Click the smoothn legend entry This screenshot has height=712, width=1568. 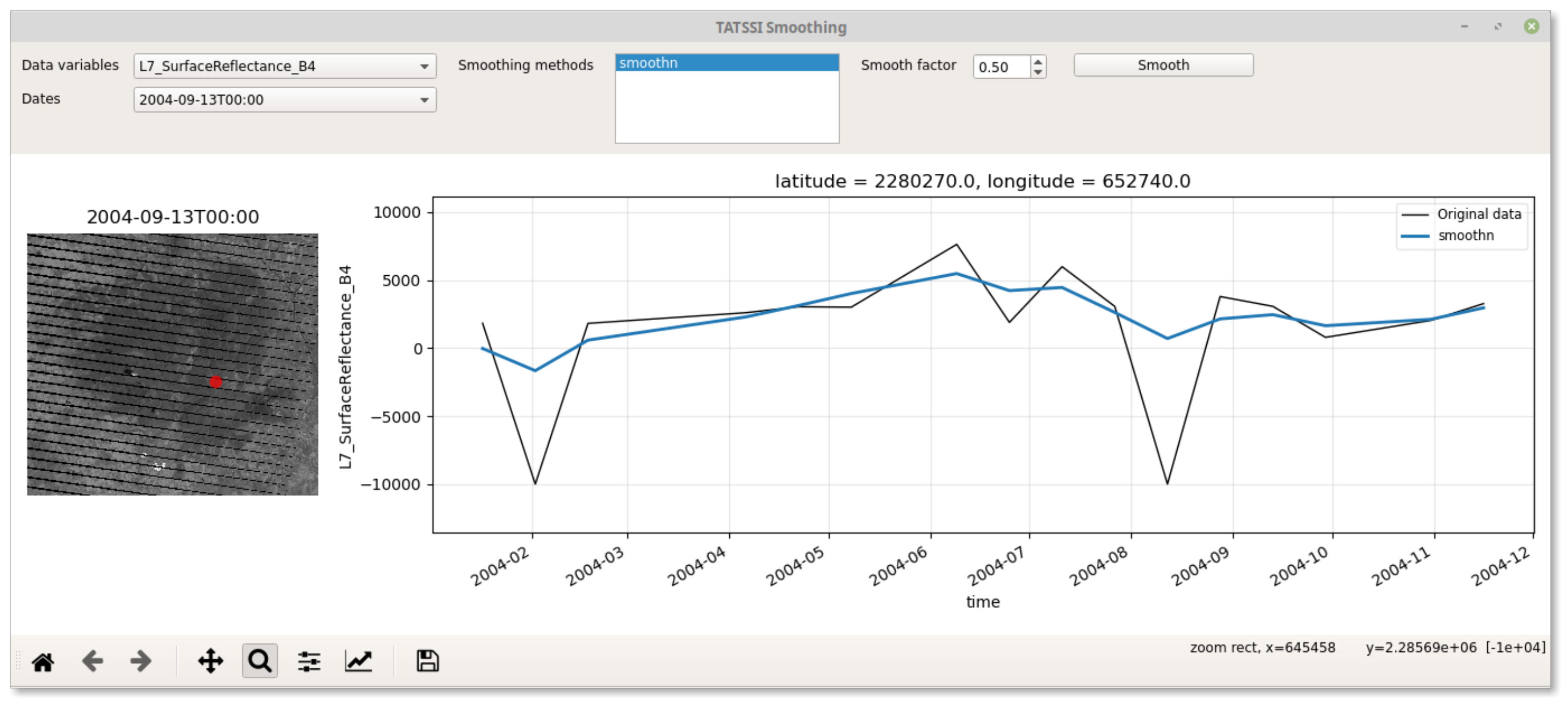pos(1465,236)
